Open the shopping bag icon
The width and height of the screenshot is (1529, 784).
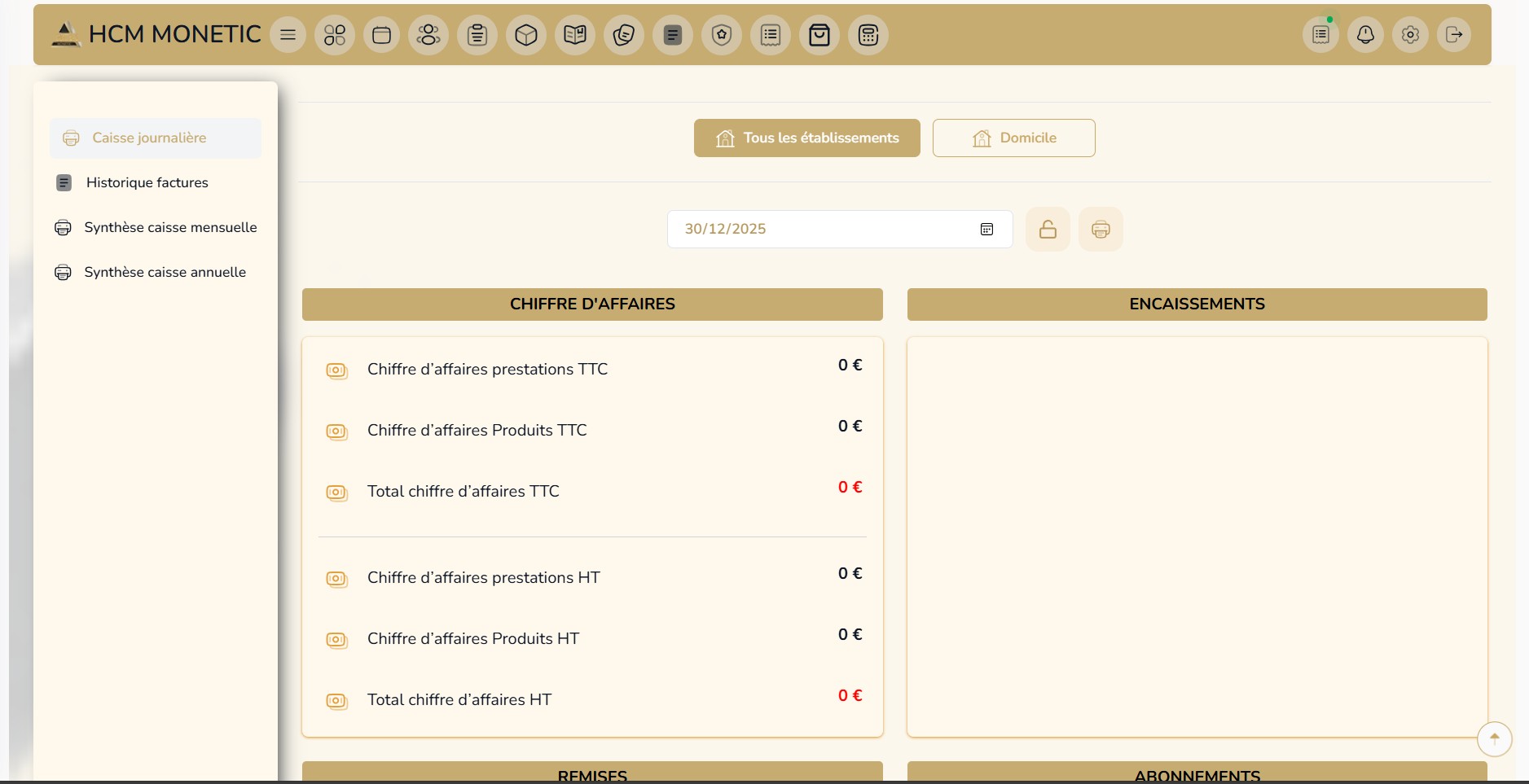819,35
